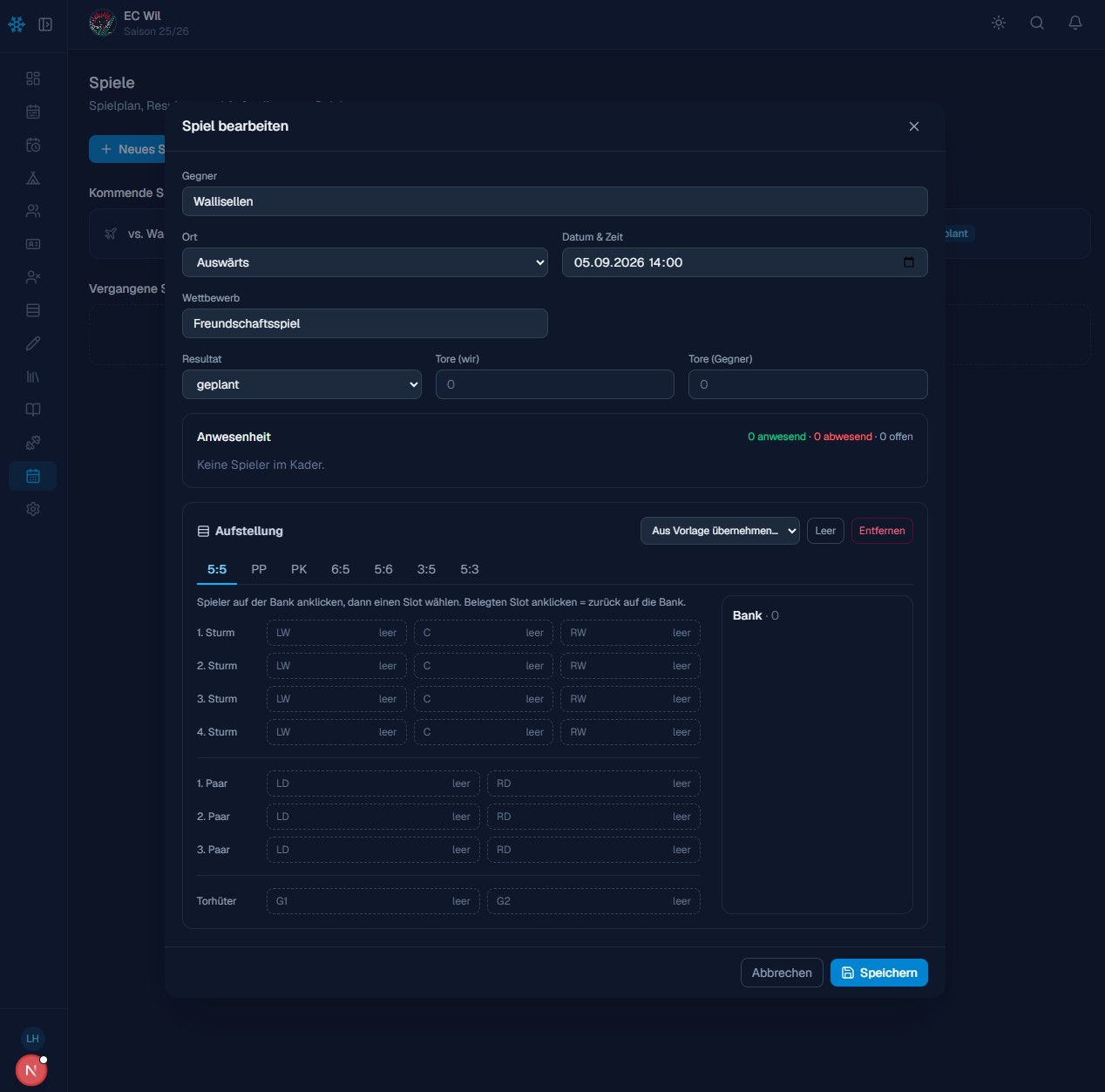Open Aus Vorlage übernehmen dropdown

click(x=720, y=531)
